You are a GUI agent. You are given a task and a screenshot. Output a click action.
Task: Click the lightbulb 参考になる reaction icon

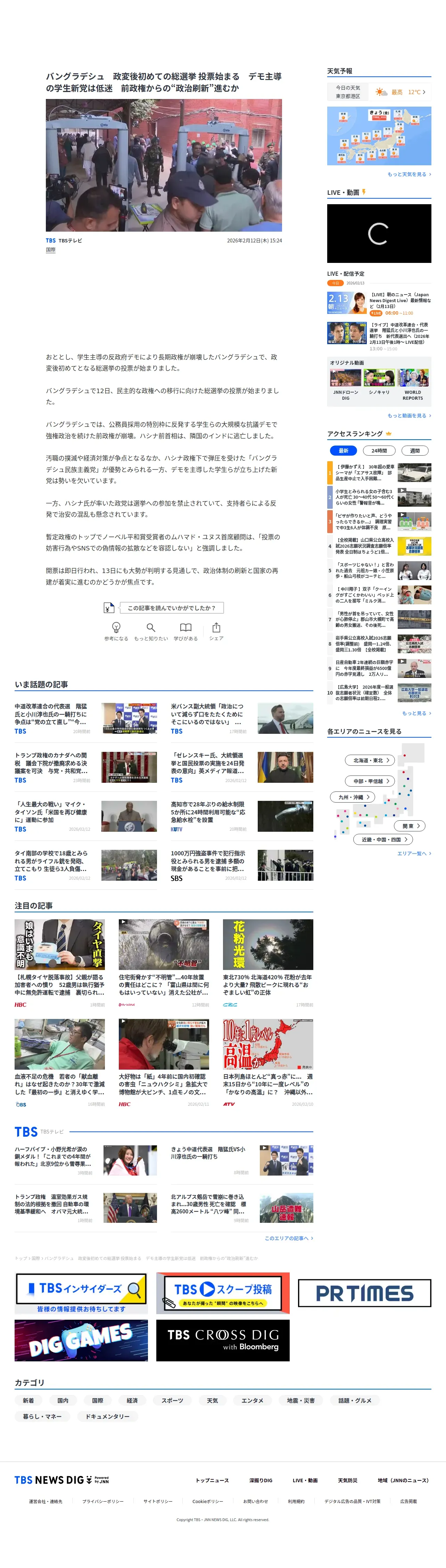click(x=116, y=627)
